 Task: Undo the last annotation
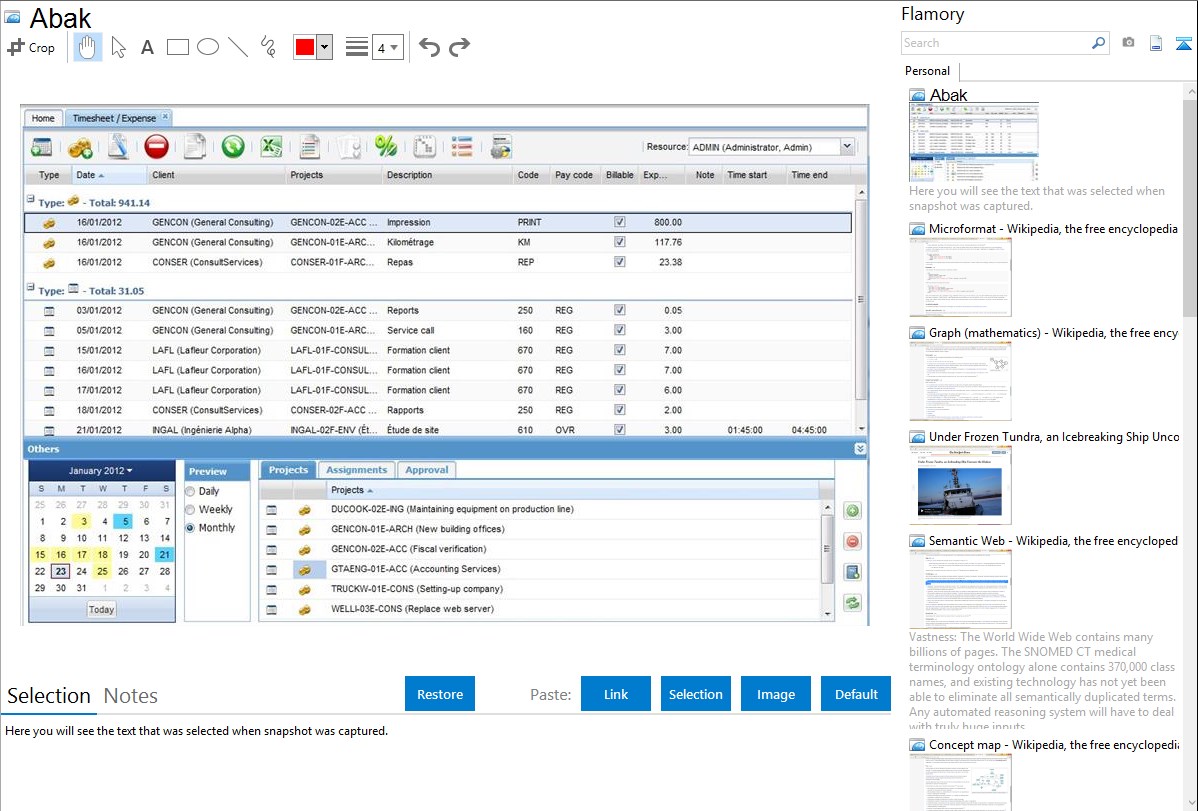(x=429, y=47)
